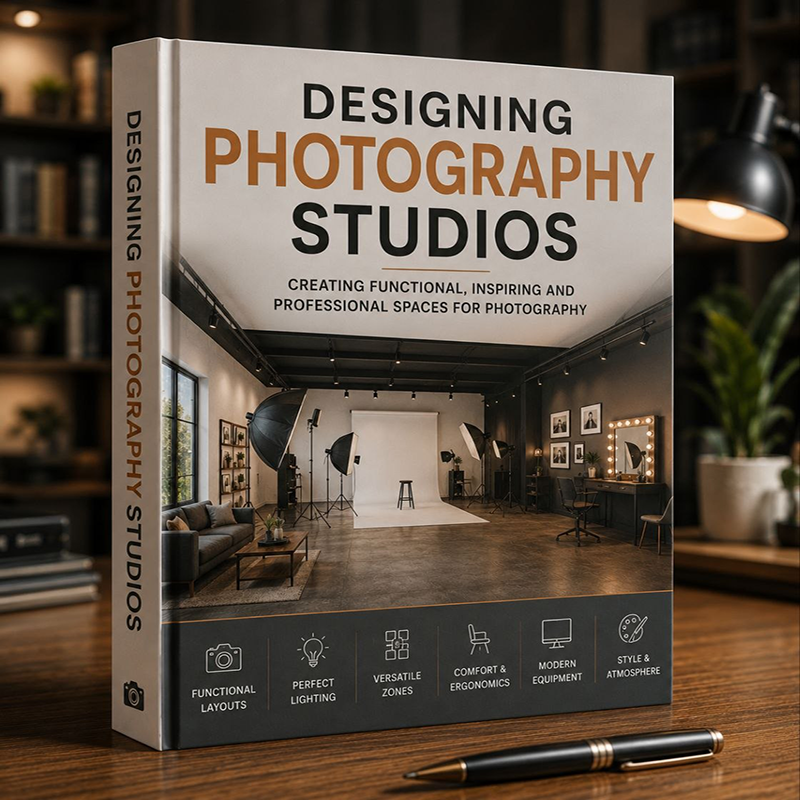
Task: Click the Modern Equipment label
Action: pyautogui.click(x=557, y=671)
